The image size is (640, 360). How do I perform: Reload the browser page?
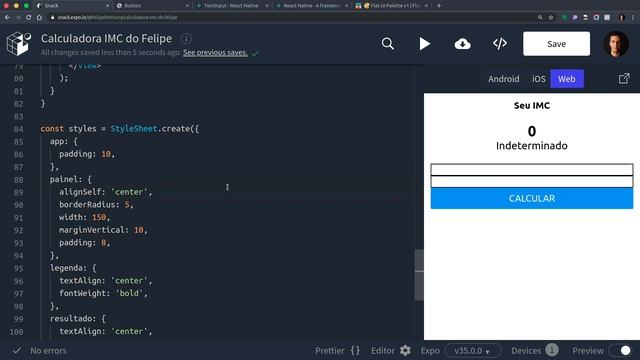coord(28,18)
